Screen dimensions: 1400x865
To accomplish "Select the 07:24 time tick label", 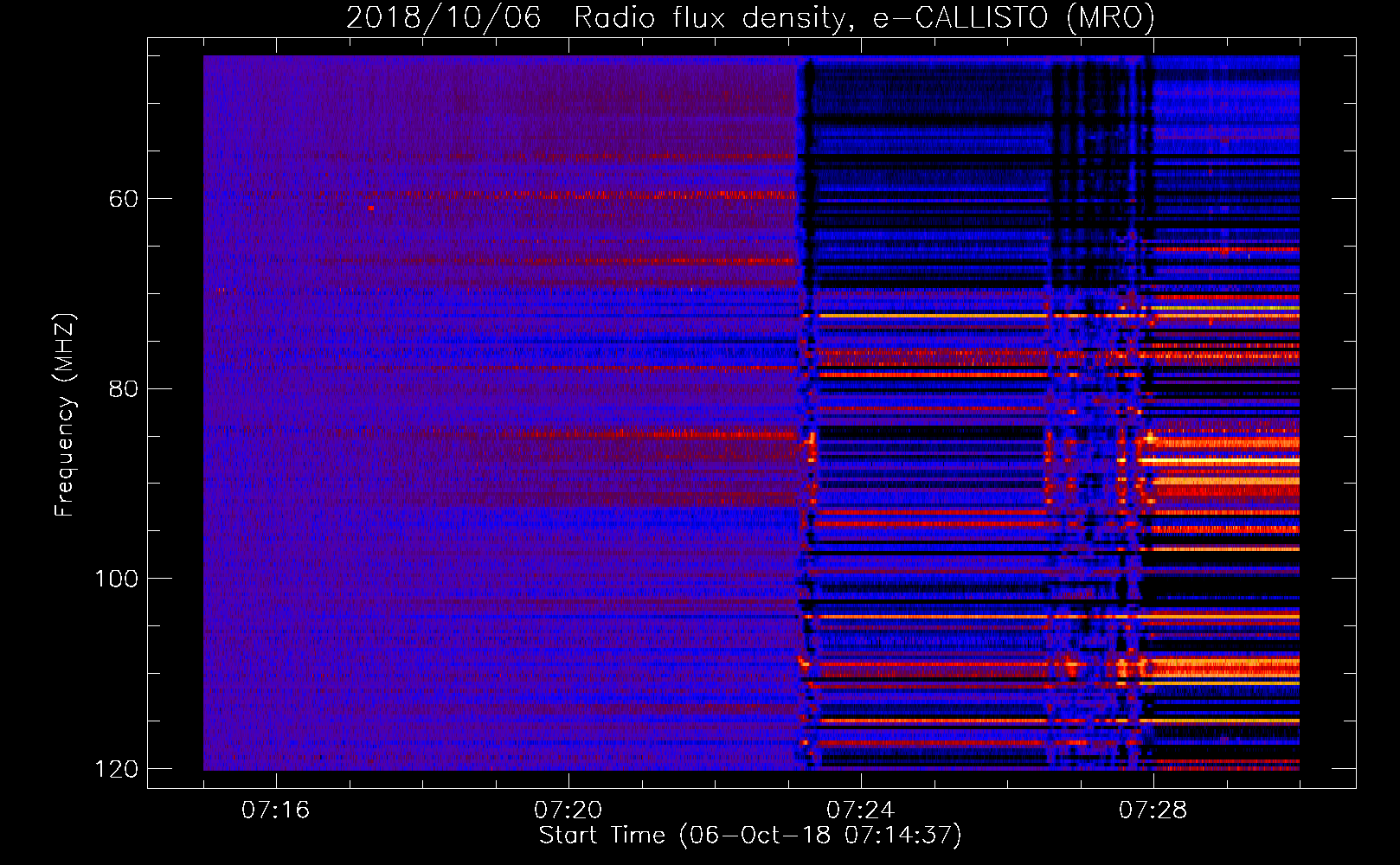I will click(x=861, y=810).
